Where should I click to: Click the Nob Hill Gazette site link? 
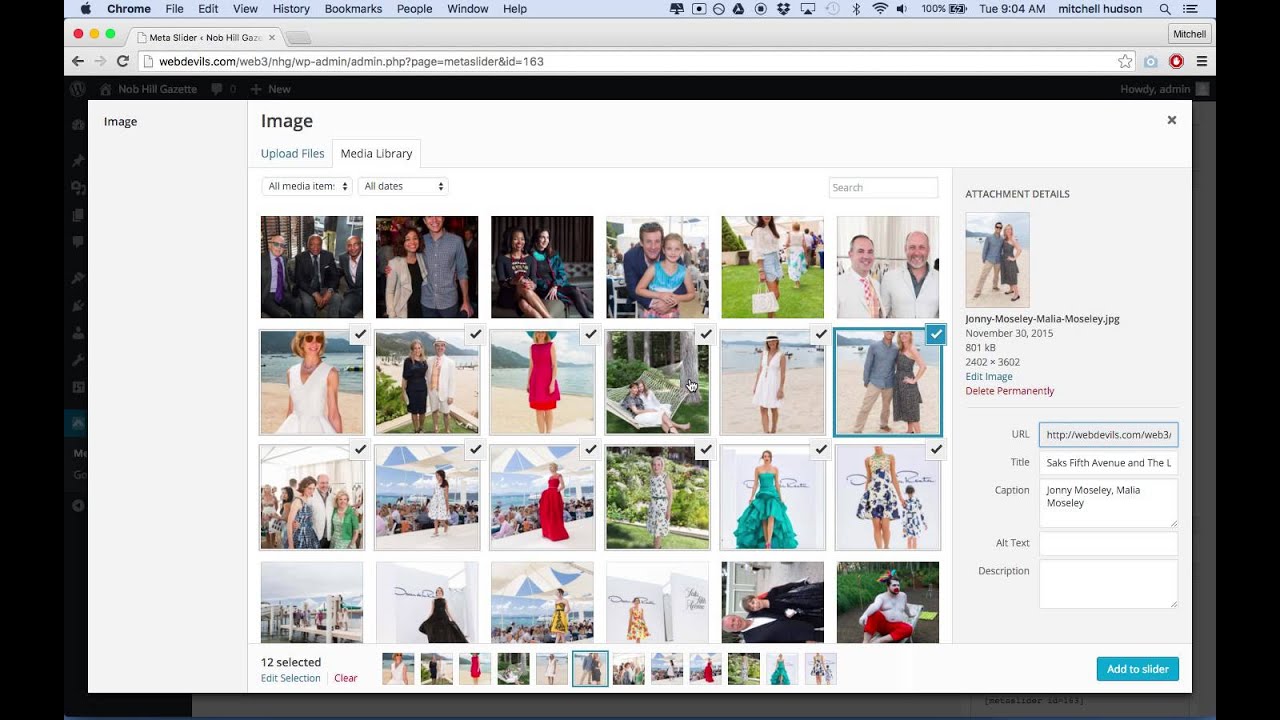click(x=148, y=89)
